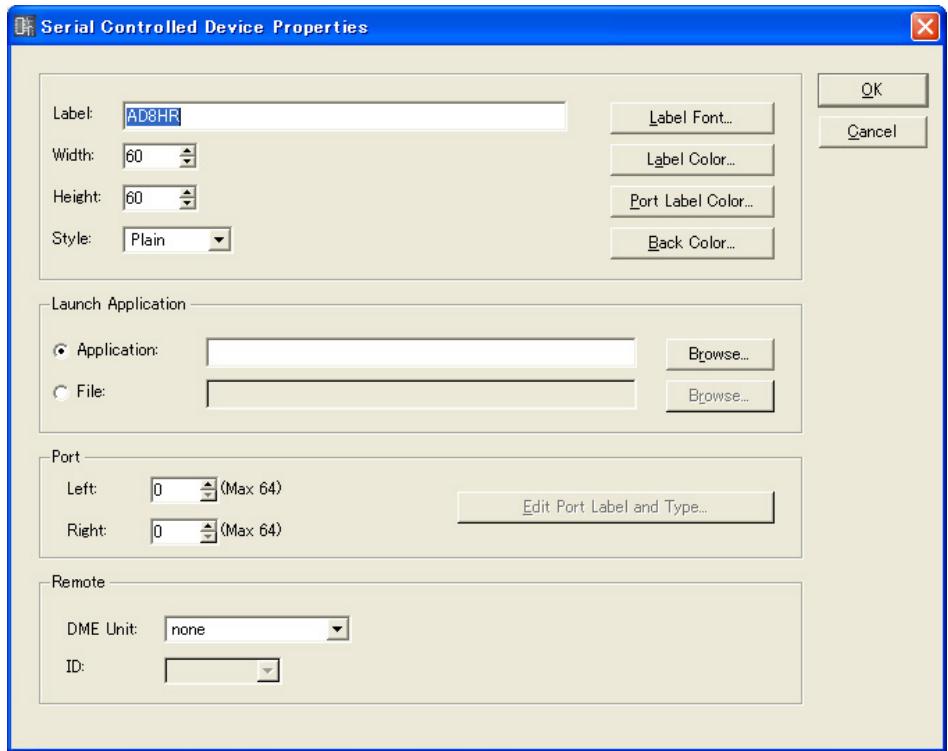Open the Port Label Color picker
This screenshot has height=751, width=948.
(x=692, y=201)
